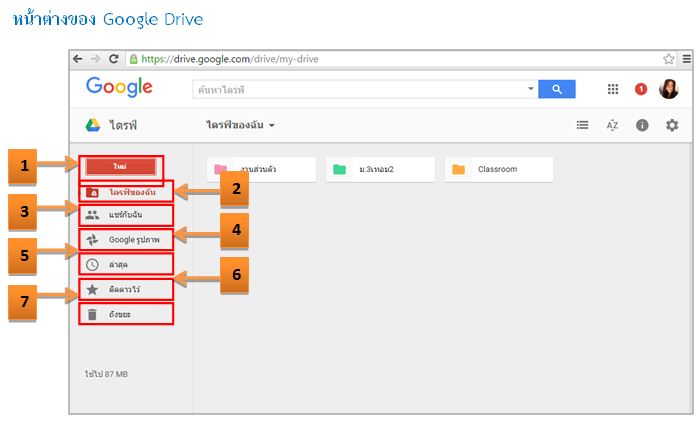Click the starred star icon
Image resolution: width=700 pixels, height=421 pixels.
click(x=92, y=289)
